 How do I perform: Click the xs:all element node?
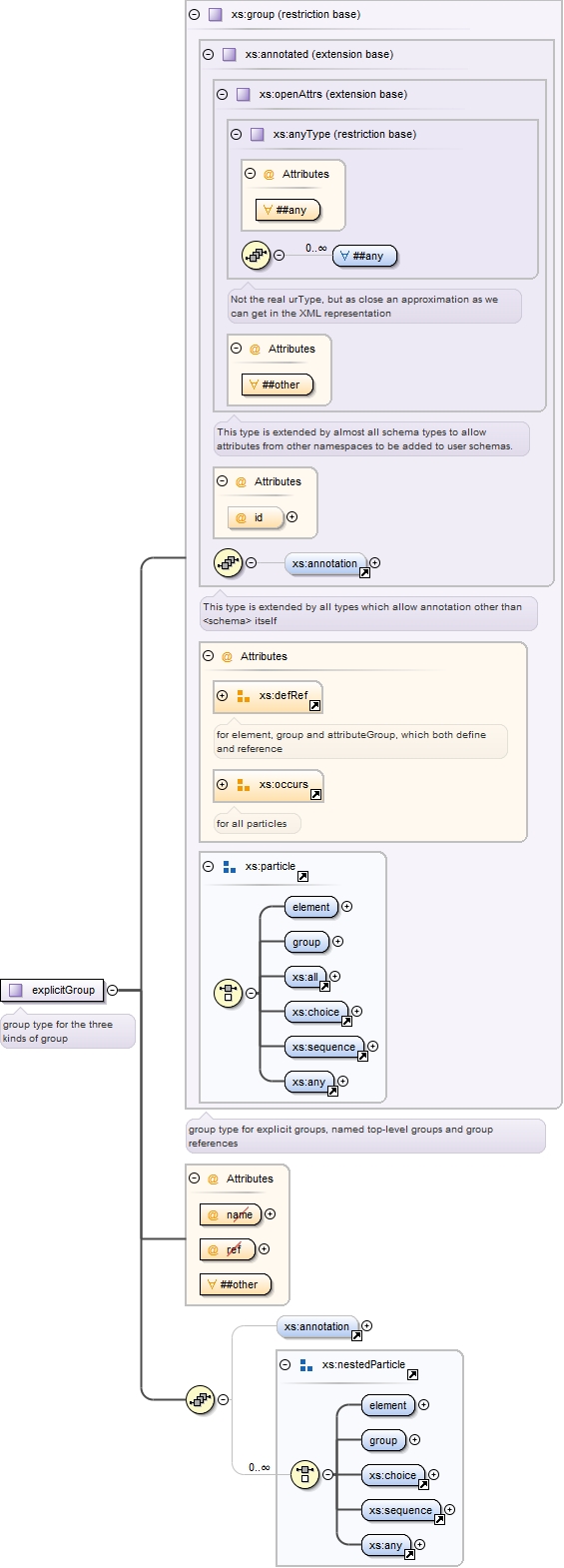(305, 977)
